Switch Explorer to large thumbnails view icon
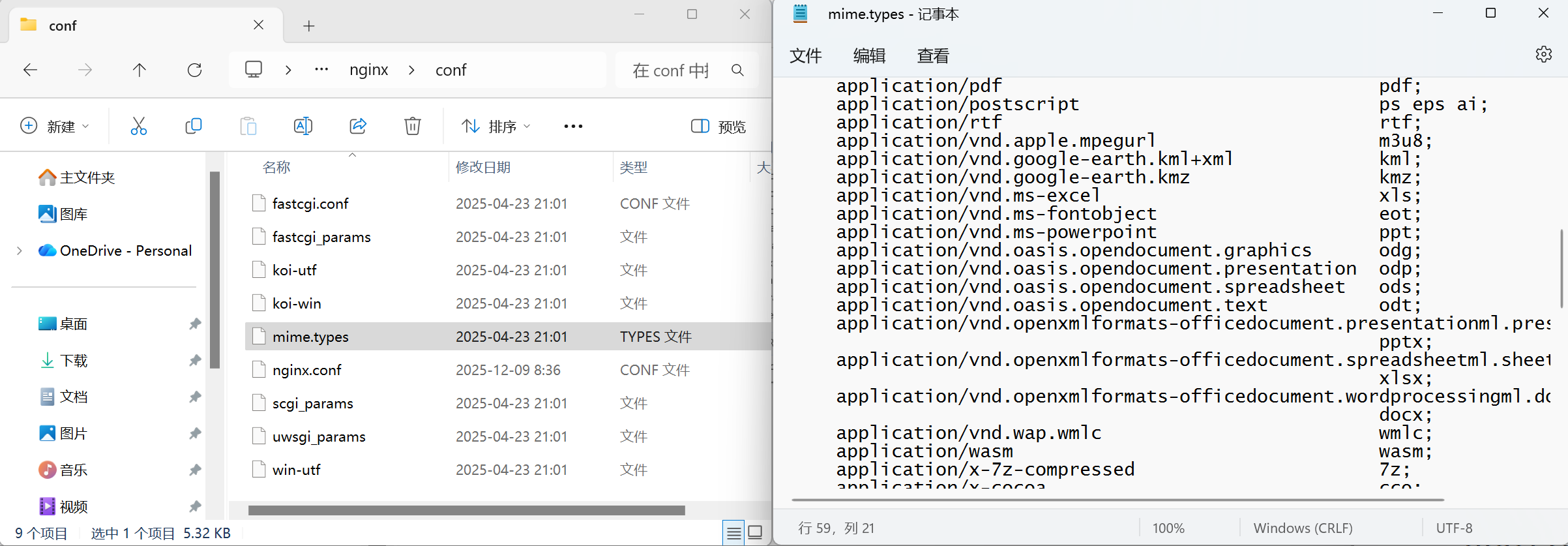 (x=756, y=533)
